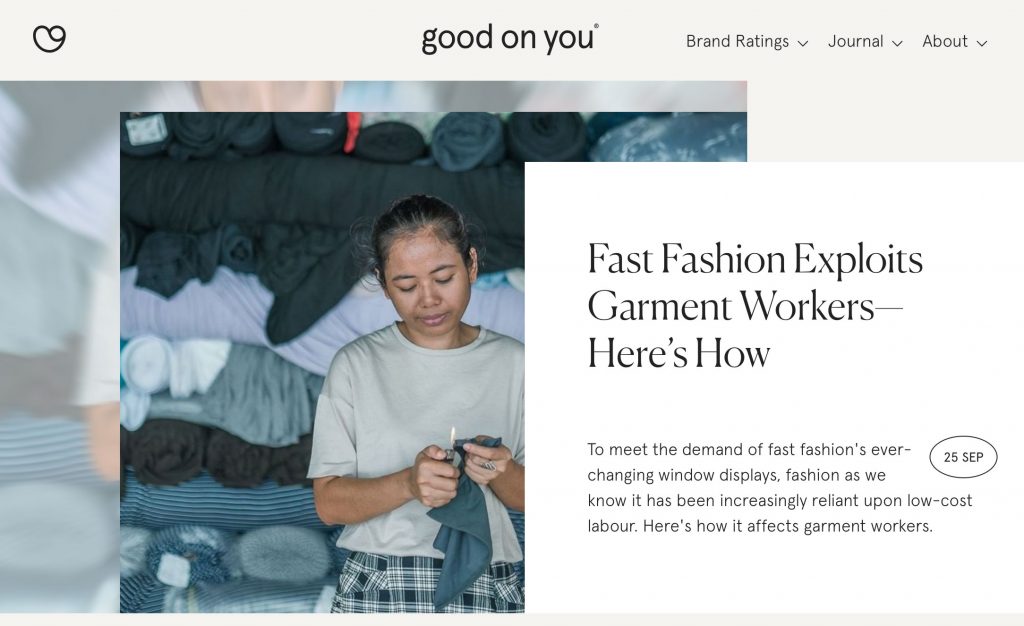Open the Brand Ratings menu
Image resolution: width=1024 pixels, height=626 pixels.
737,41
